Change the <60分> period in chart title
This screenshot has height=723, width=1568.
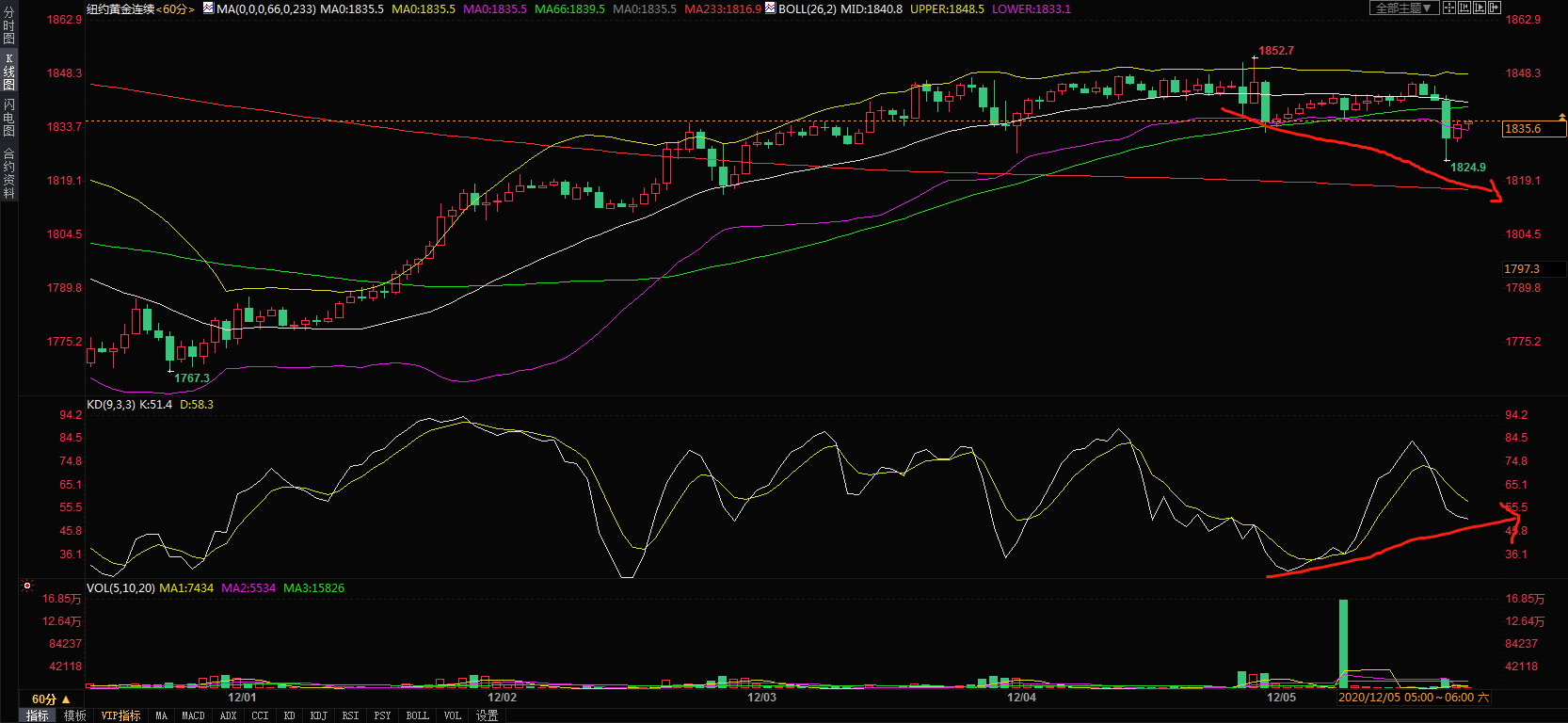pos(175,8)
